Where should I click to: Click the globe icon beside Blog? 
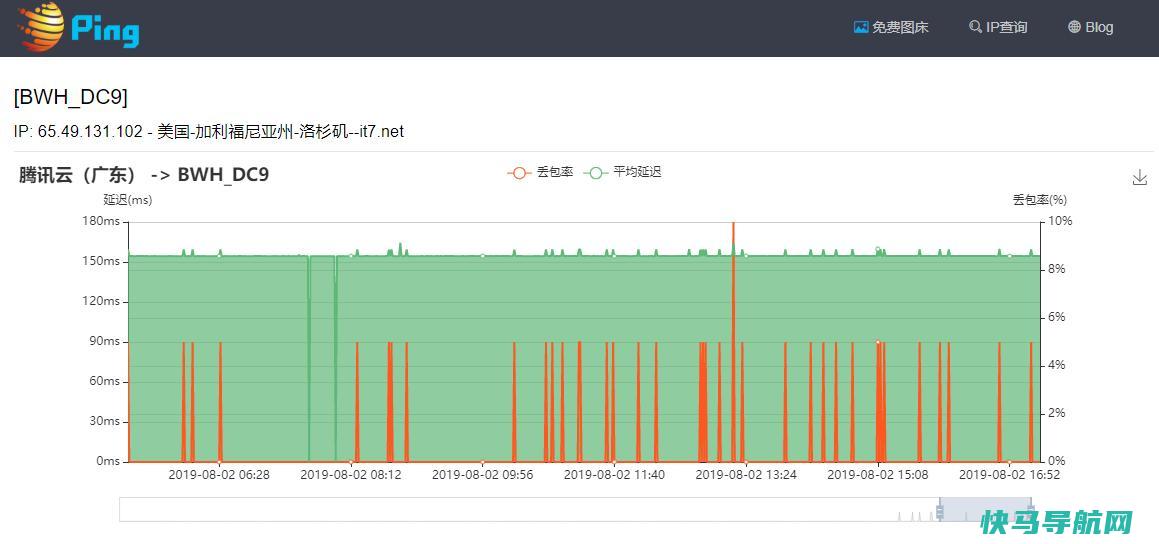tap(1075, 27)
